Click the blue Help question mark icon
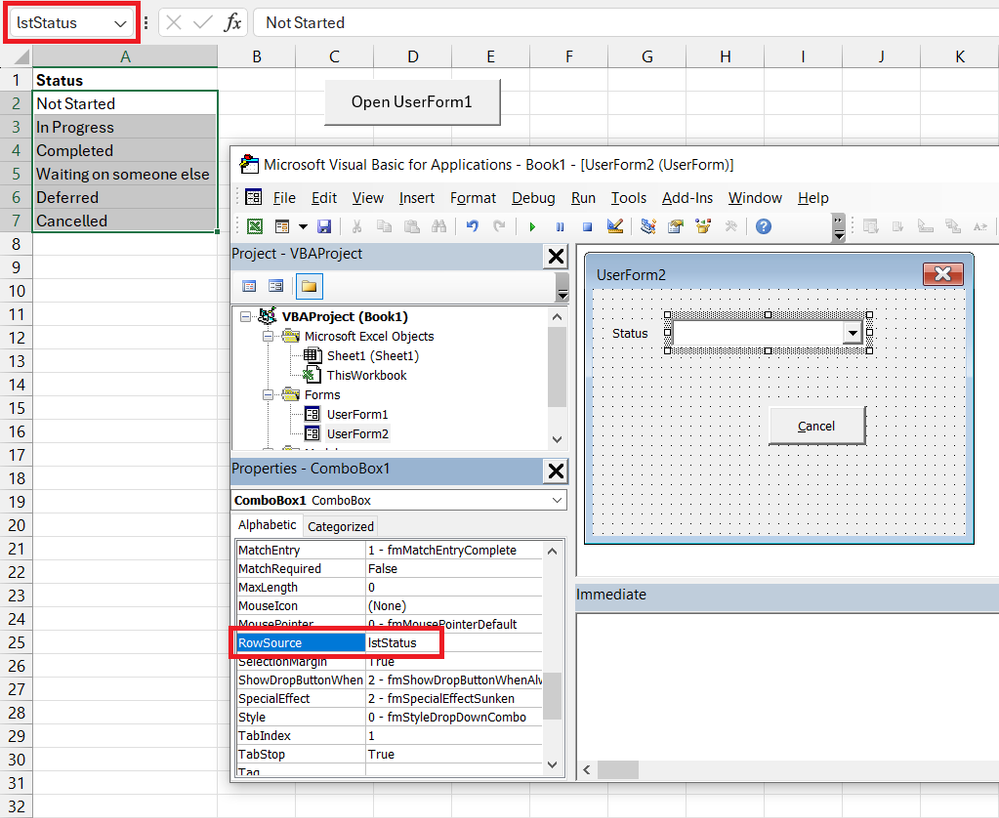 pyautogui.click(x=763, y=226)
